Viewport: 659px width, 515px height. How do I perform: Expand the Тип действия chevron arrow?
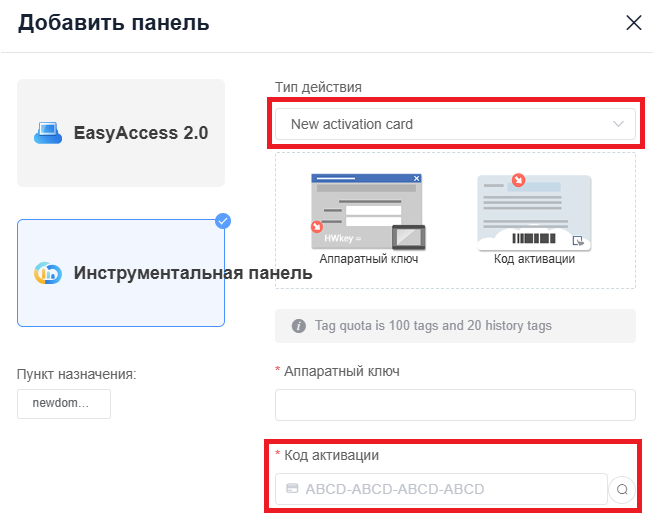(617, 124)
